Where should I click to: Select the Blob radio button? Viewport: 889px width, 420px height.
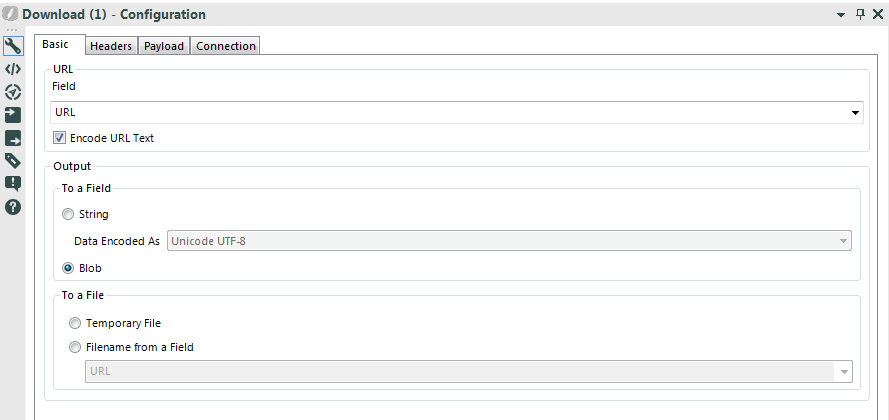coord(68,269)
